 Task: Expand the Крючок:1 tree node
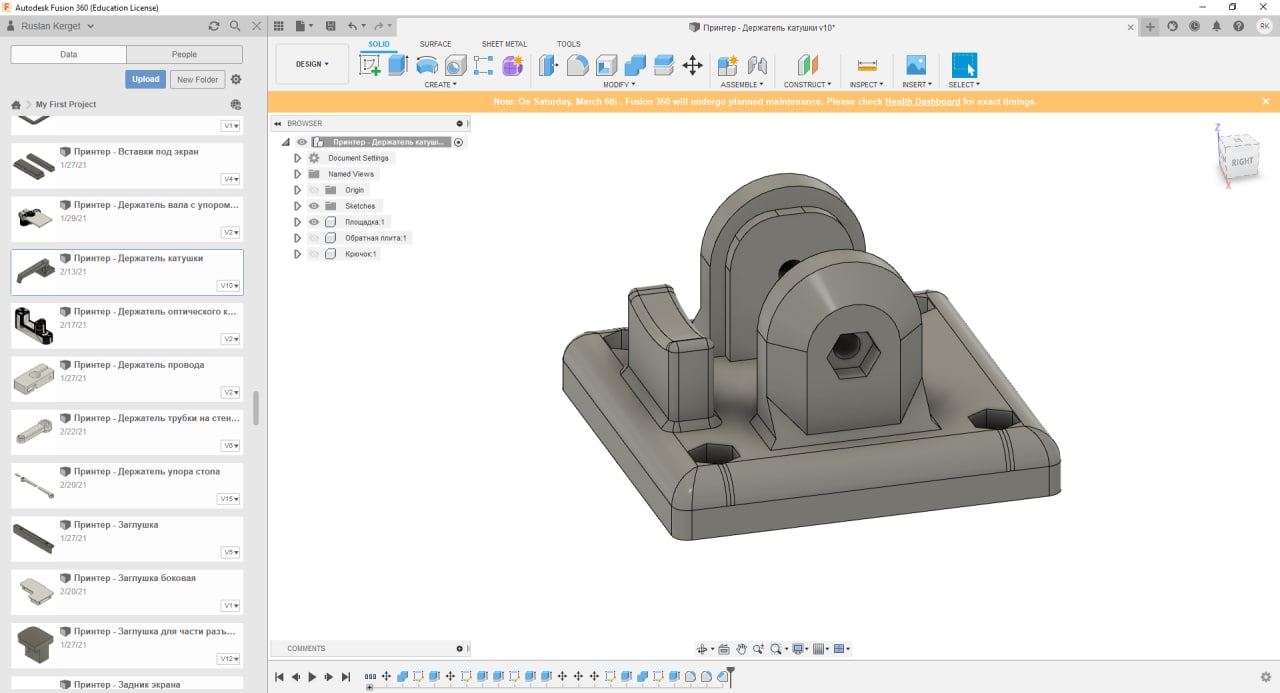tap(297, 254)
